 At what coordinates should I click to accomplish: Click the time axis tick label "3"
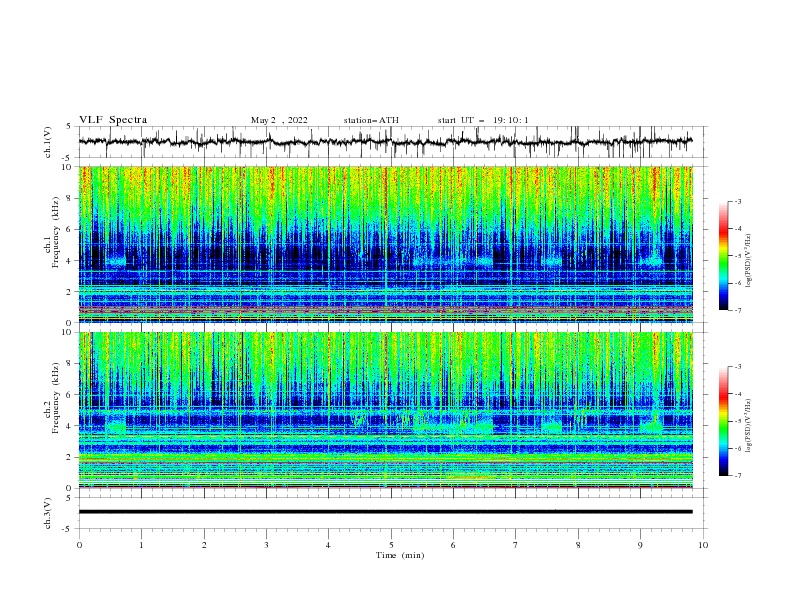coord(266,545)
